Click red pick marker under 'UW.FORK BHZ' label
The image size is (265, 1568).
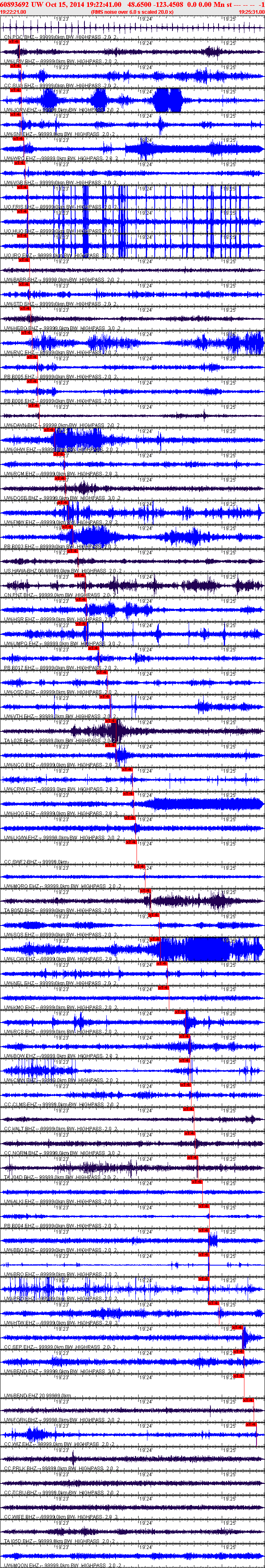point(251,1424)
